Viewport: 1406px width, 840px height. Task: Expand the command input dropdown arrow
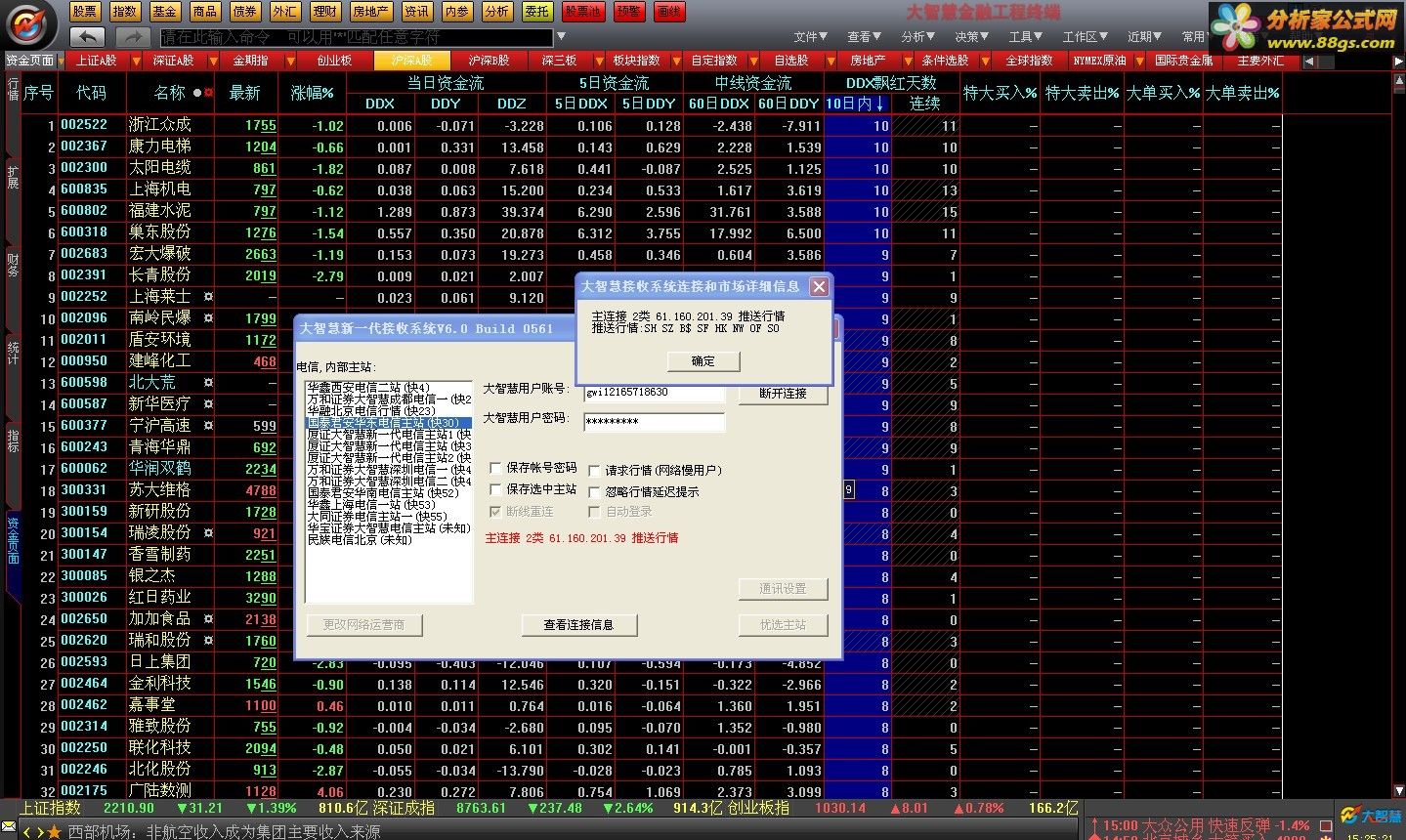coord(561,37)
